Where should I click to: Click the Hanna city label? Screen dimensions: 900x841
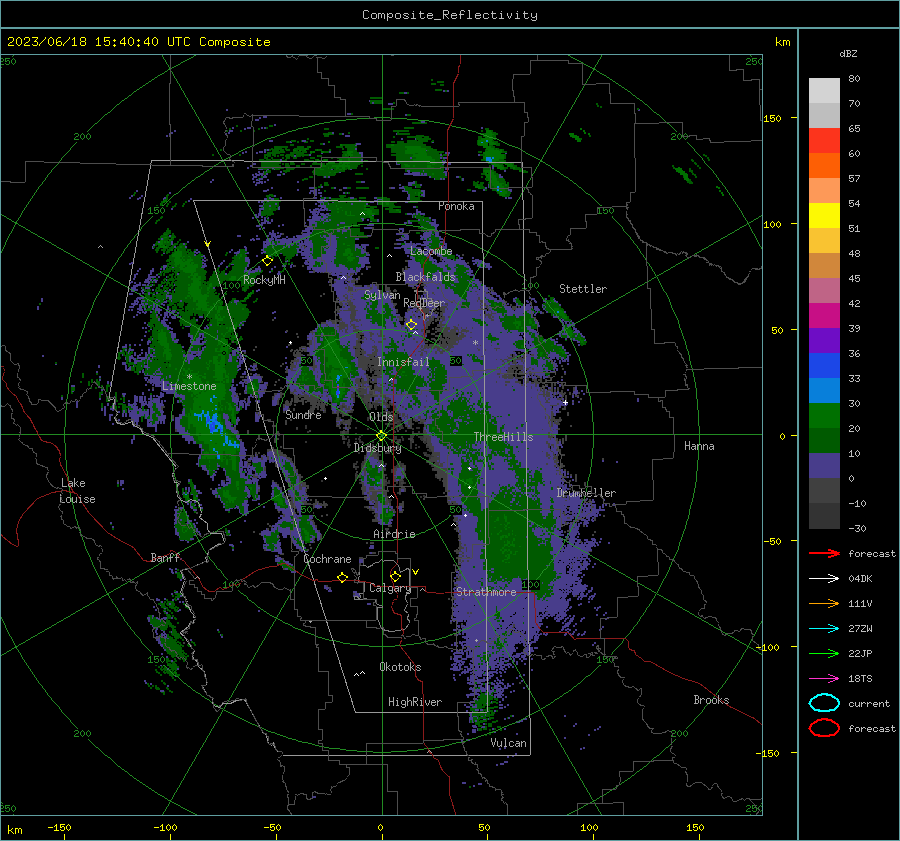[x=699, y=446]
